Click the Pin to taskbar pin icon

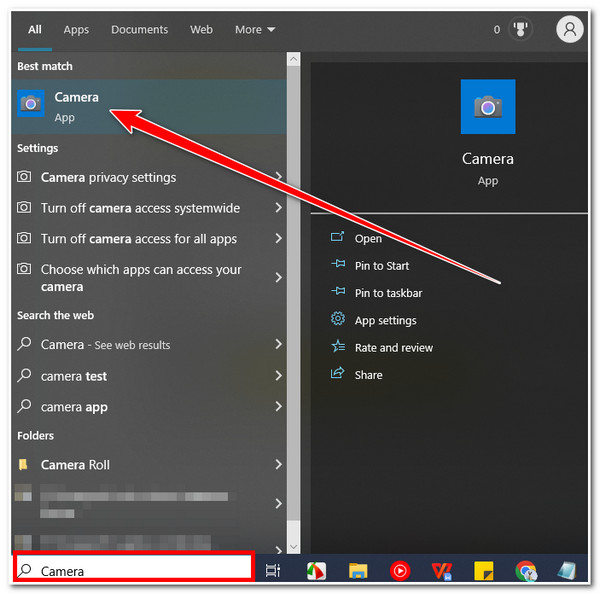click(338, 292)
